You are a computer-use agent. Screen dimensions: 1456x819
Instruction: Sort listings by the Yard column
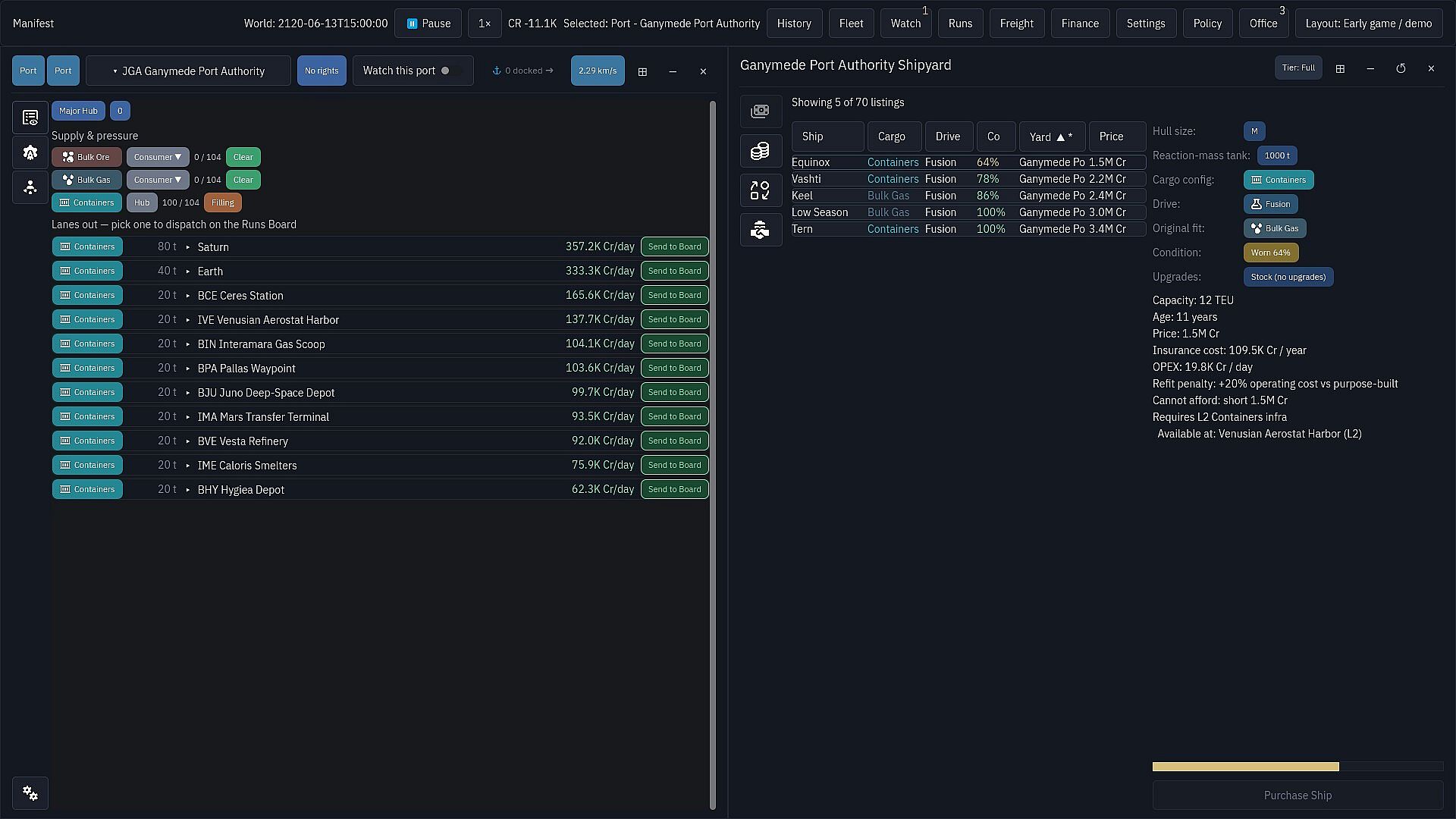coord(1052,136)
